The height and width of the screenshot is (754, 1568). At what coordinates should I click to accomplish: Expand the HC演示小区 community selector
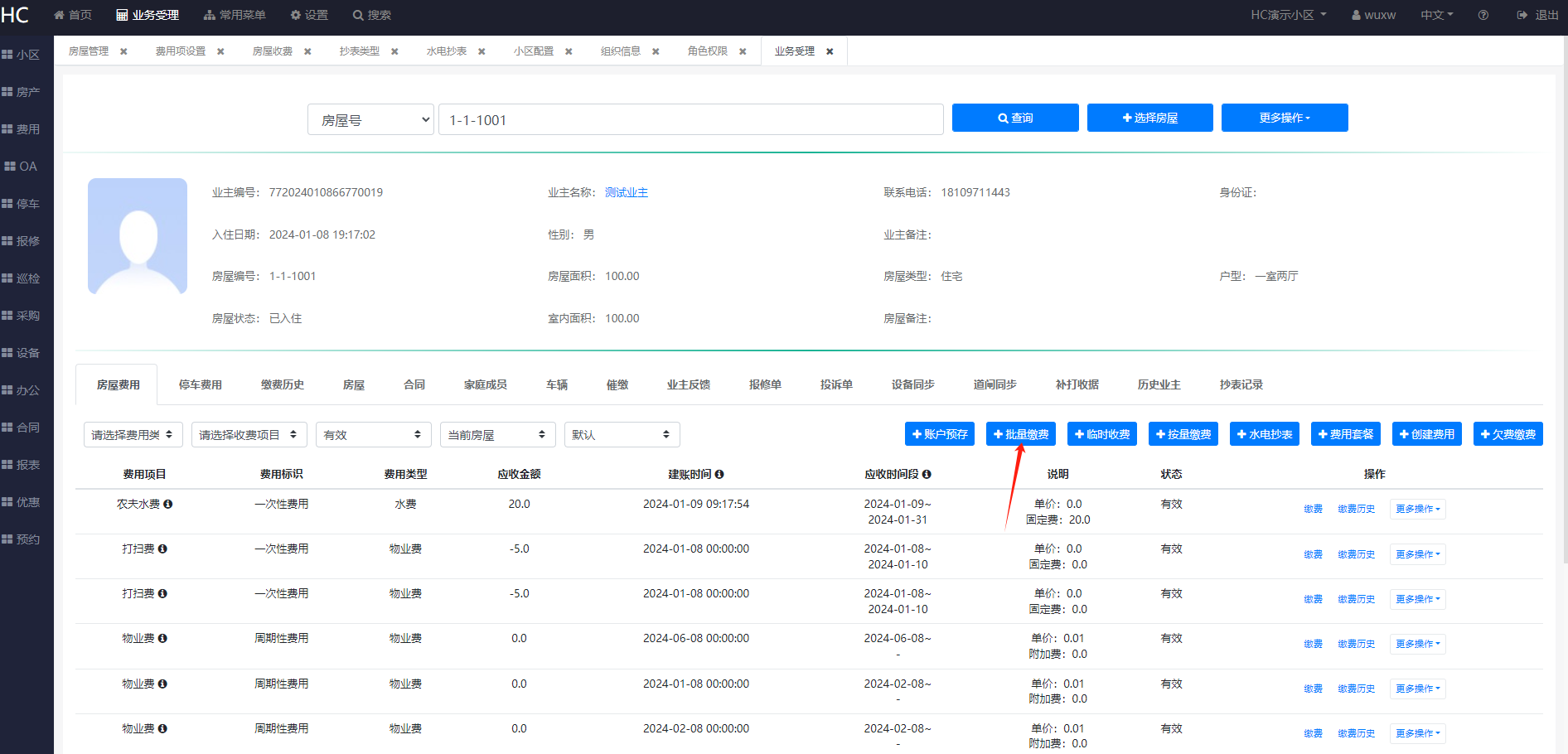click(x=1289, y=15)
